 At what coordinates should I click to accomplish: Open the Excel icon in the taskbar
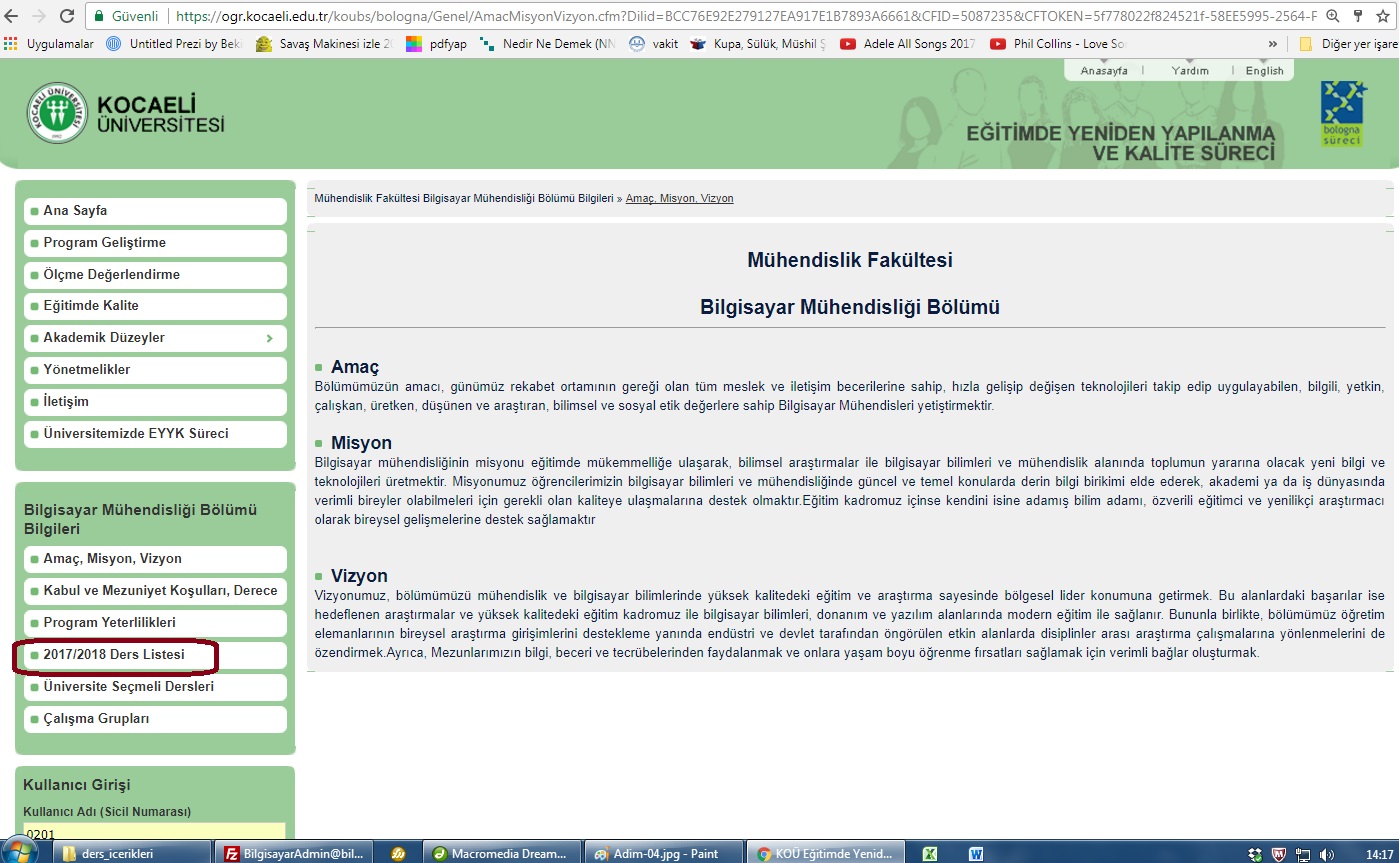tap(929, 853)
